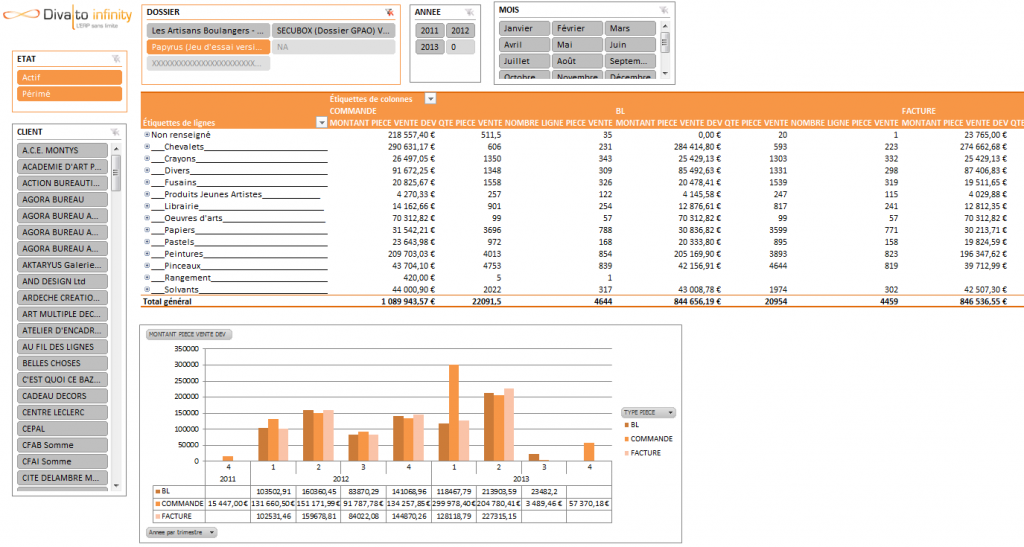Screen dimensions: 1024x547
Task: Toggle Actif state in ETAT slicer
Action: pos(69,77)
